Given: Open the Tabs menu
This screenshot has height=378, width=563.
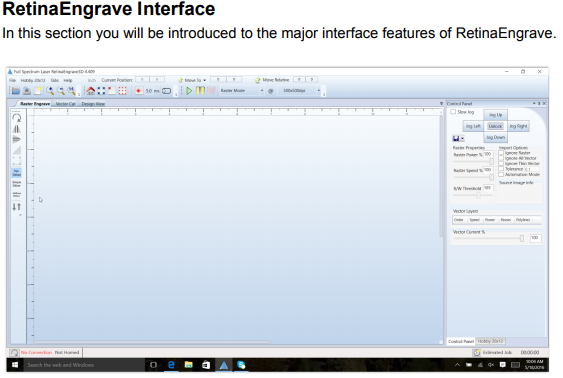Looking at the screenshot, I should (x=55, y=80).
